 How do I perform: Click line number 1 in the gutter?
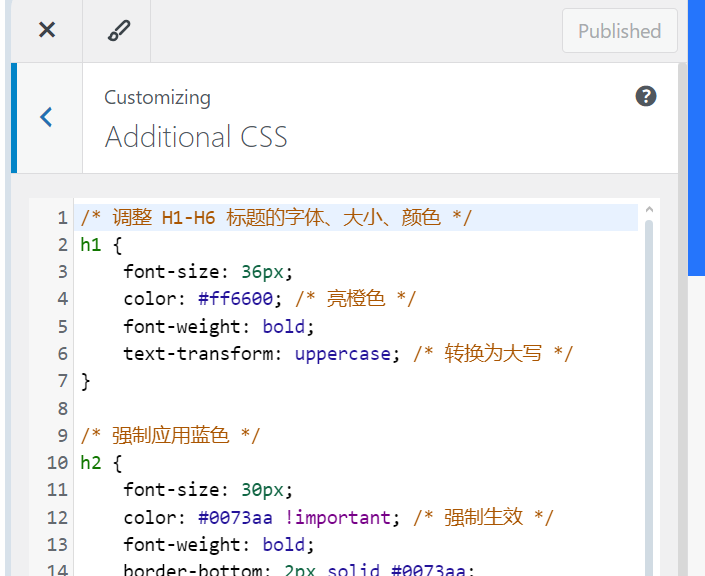pyautogui.click(x=63, y=218)
